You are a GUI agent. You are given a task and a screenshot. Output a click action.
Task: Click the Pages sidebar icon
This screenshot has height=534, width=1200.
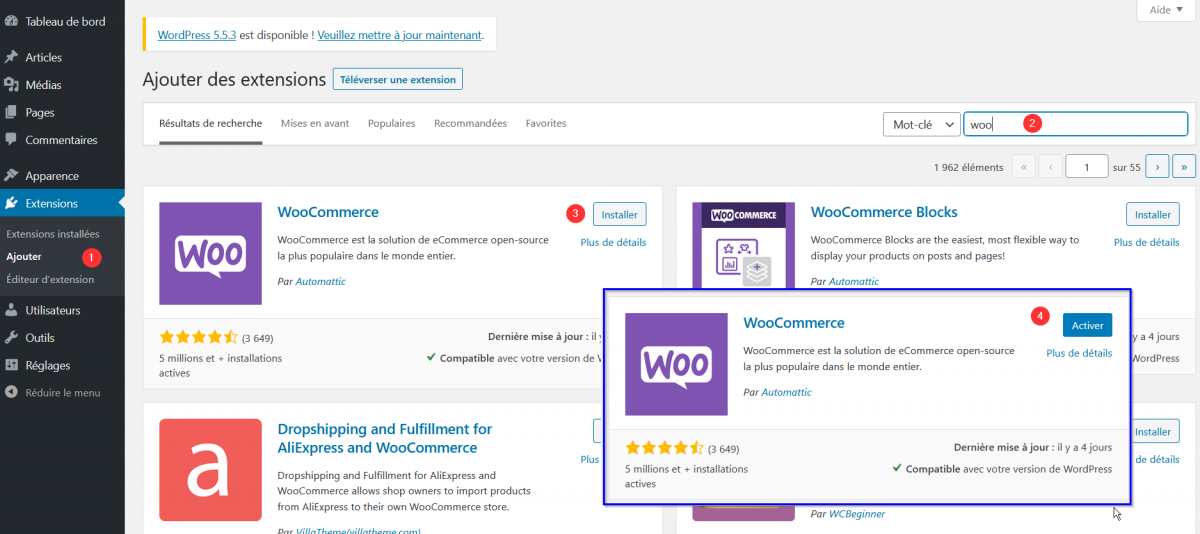point(11,112)
